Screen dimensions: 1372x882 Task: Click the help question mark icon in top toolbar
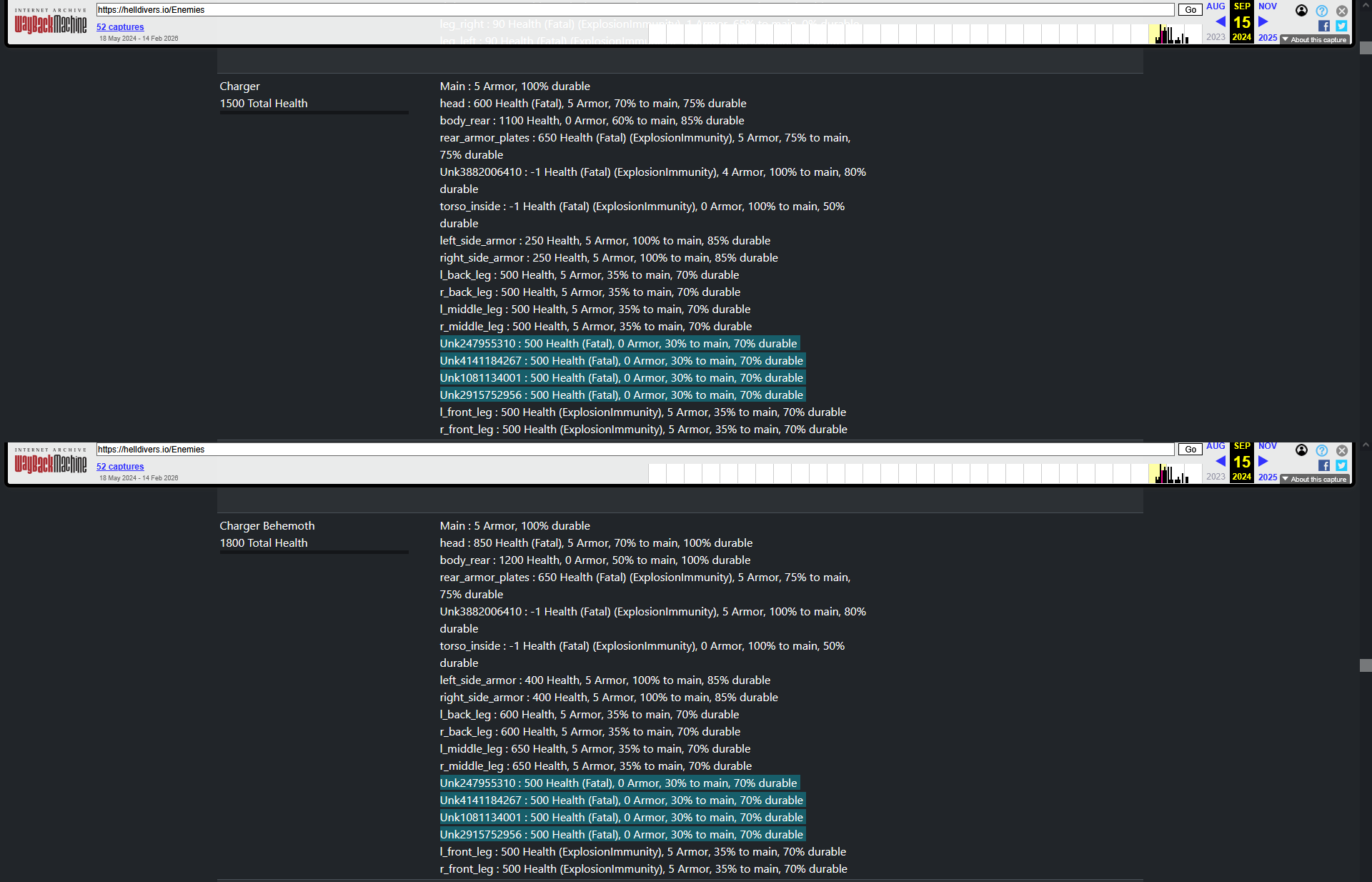(1322, 11)
